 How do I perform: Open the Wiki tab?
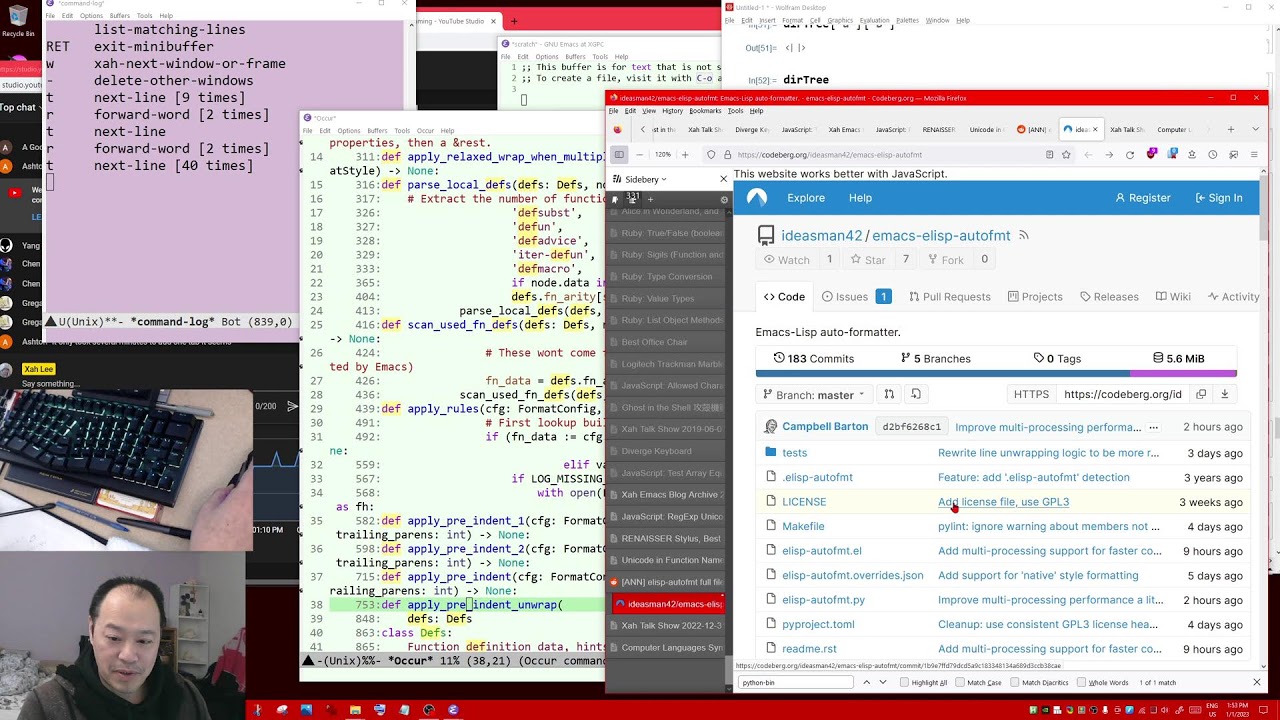point(1173,296)
